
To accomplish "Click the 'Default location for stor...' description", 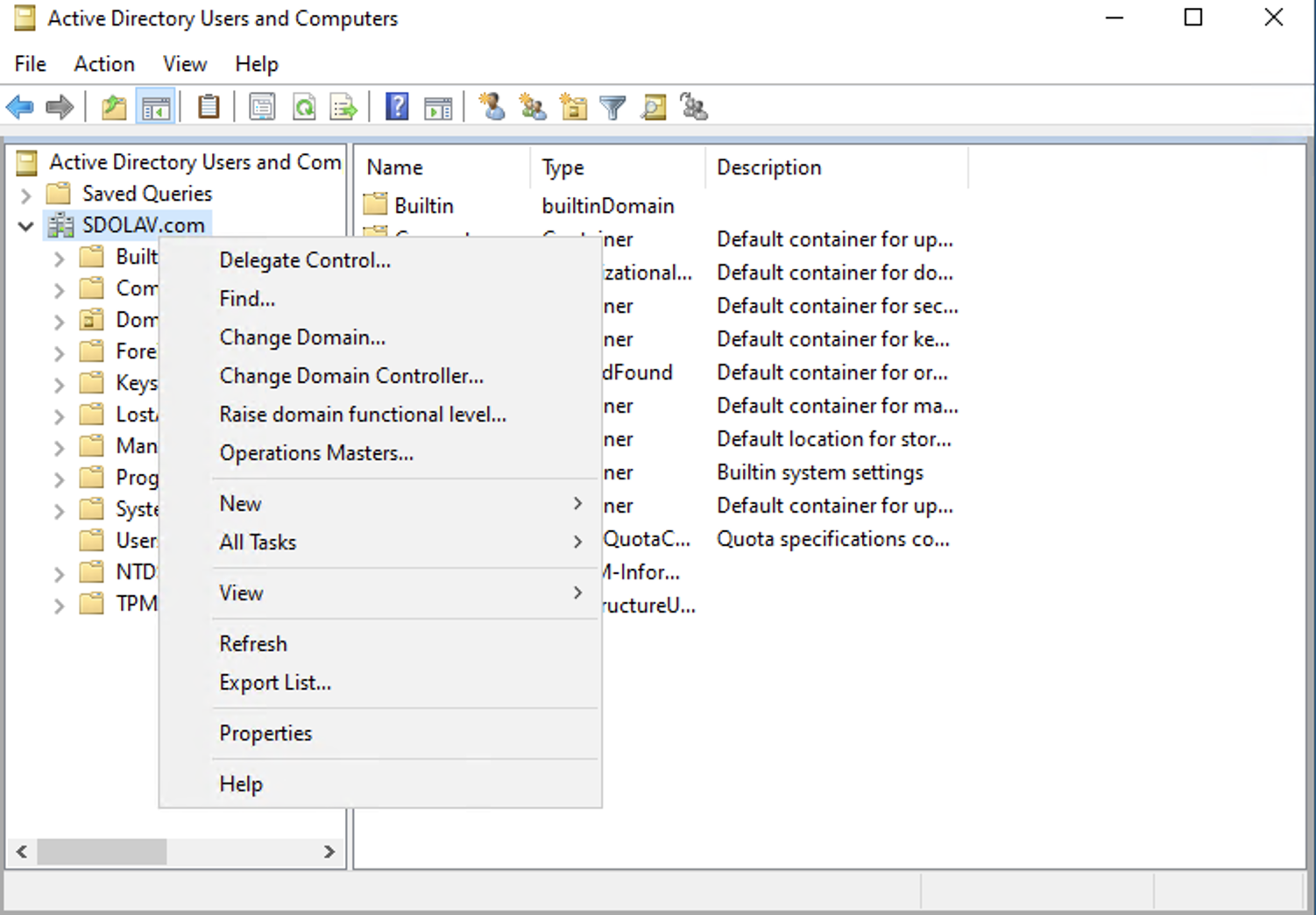I will (834, 439).
